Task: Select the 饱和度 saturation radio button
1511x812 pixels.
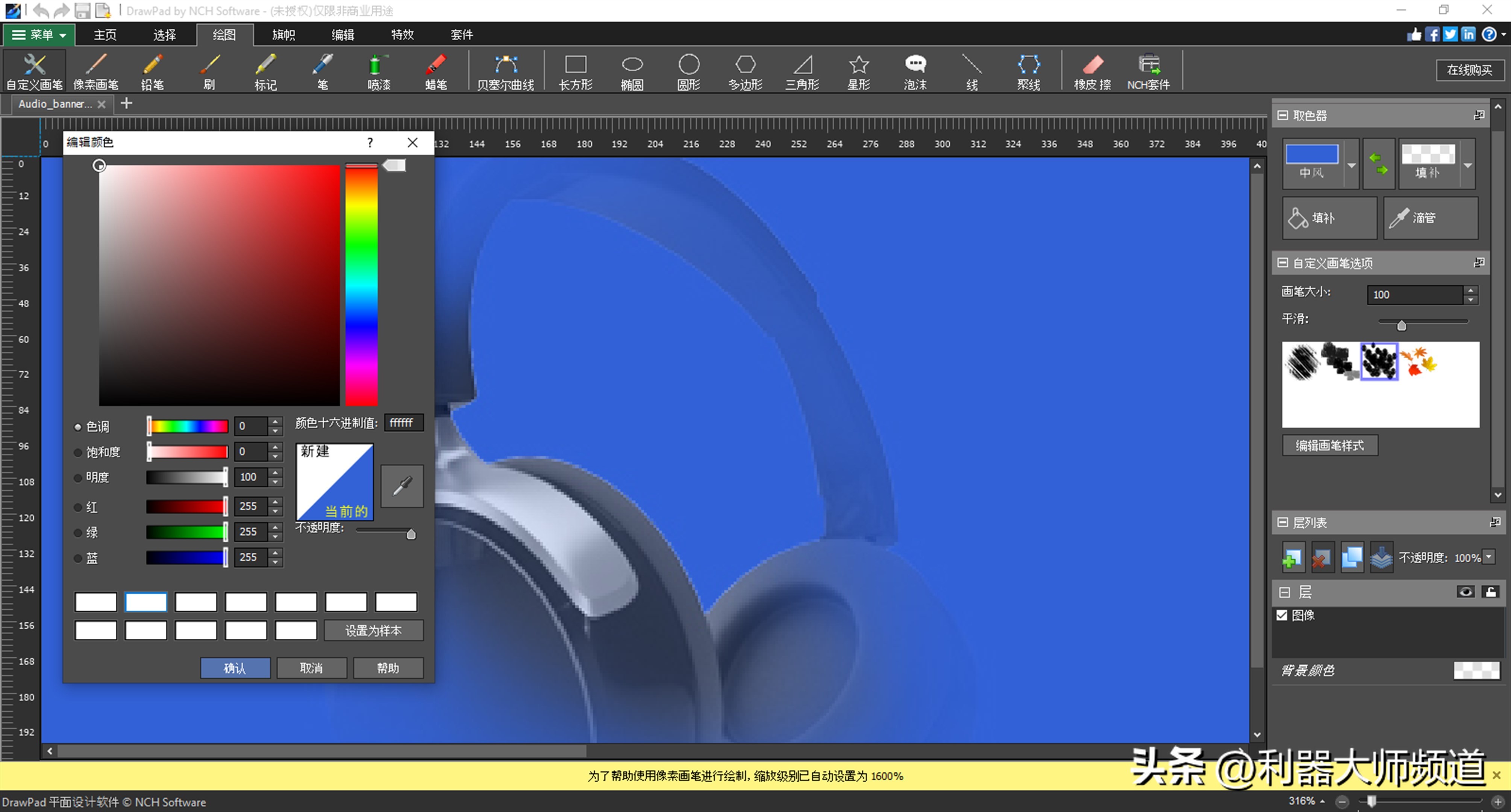Action: pyautogui.click(x=78, y=452)
